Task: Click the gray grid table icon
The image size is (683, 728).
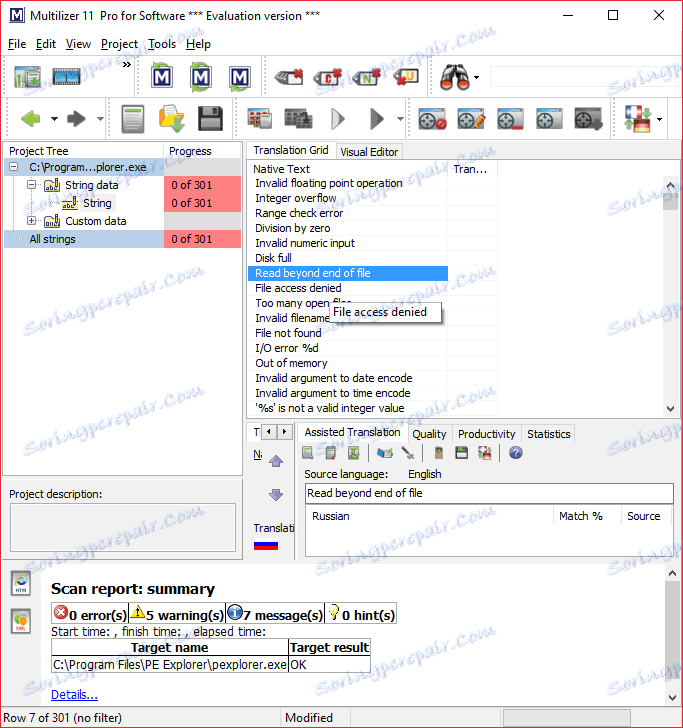Action: 298,119
